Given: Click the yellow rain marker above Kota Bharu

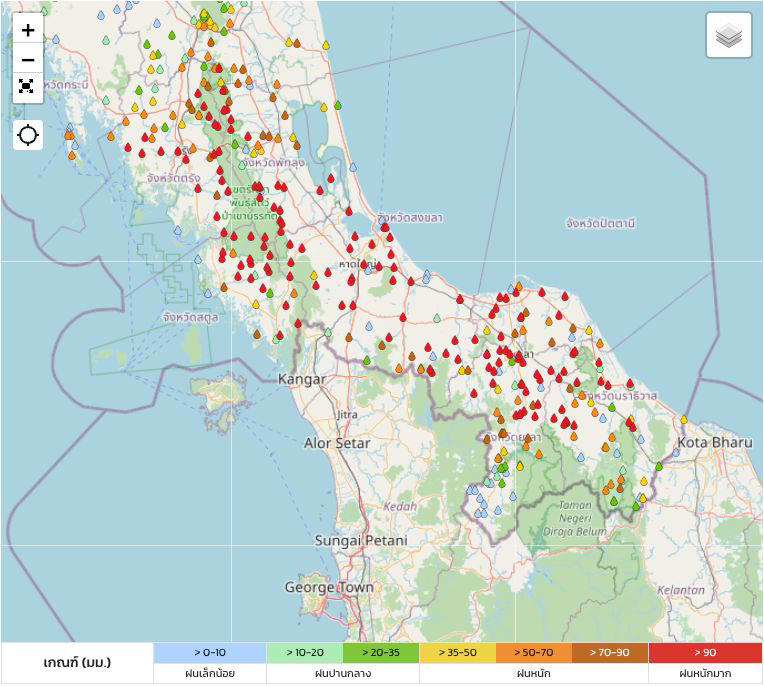Looking at the screenshot, I should click(684, 420).
